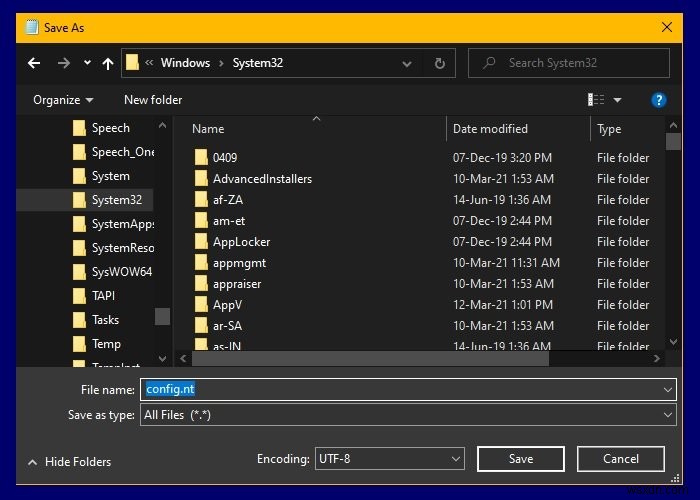The image size is (700, 500).
Task: Expand the File name dropdown arrow
Action: point(668,390)
